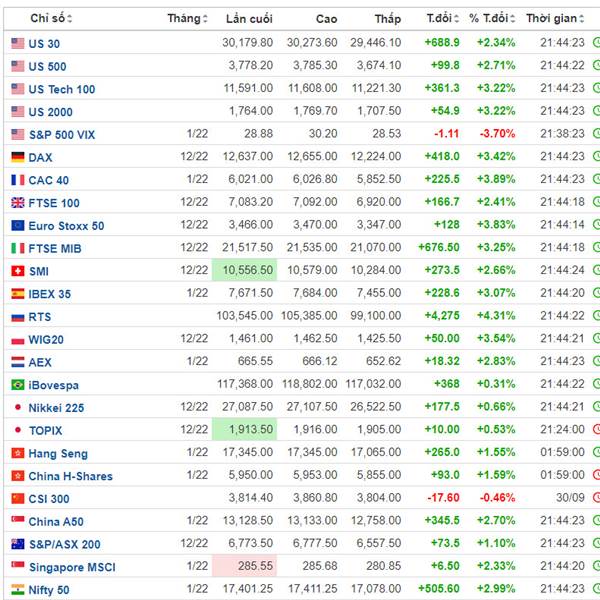The image size is (600, 600).
Task: Click the UK flag next to FTSE 100
Action: (x=18, y=202)
